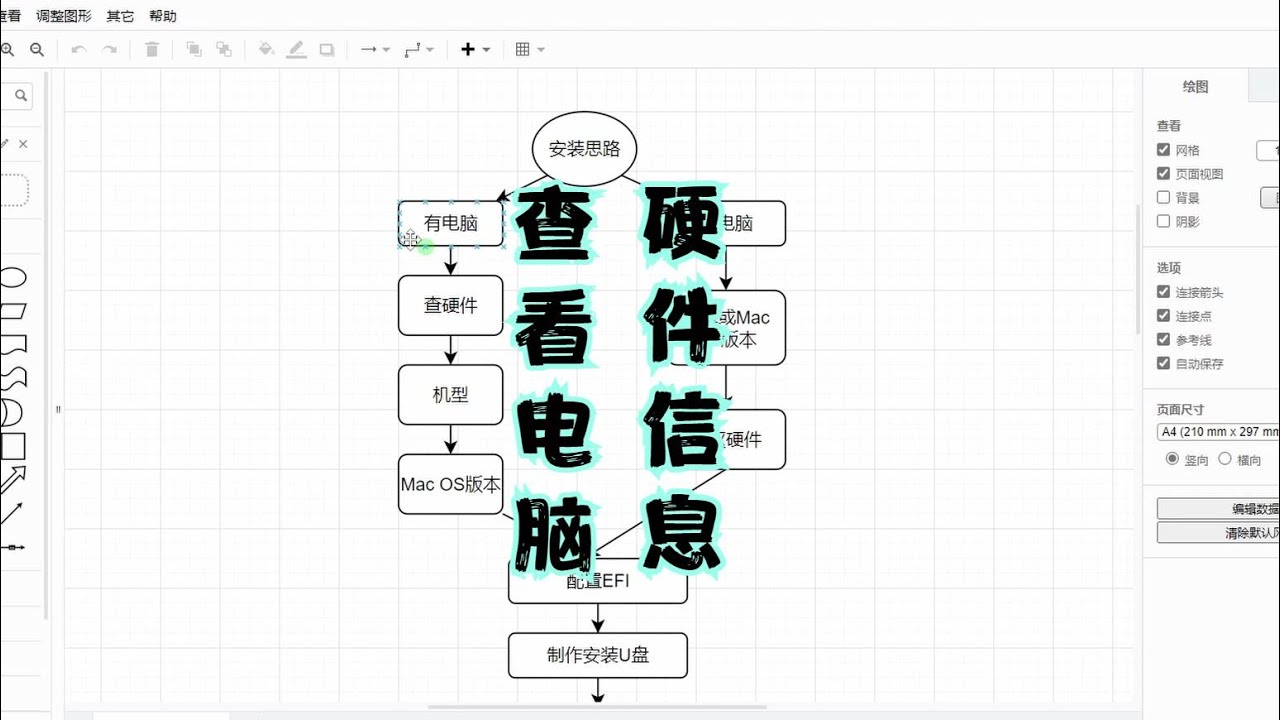Click the redo arrow icon
1280x720 pixels.
tap(109, 49)
